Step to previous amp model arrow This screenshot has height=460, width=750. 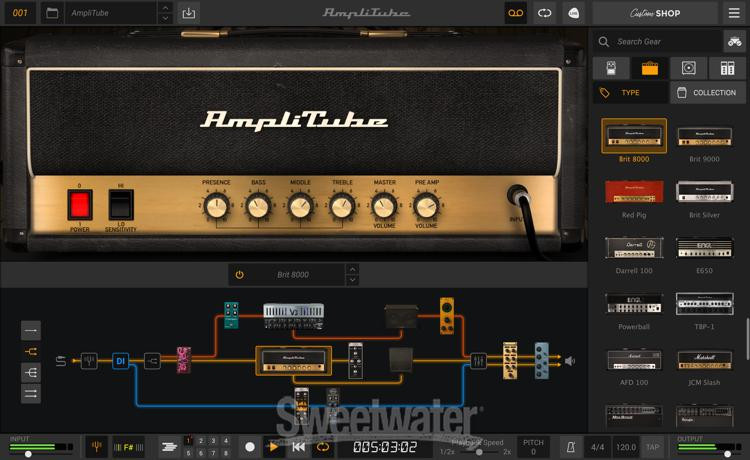click(x=353, y=269)
